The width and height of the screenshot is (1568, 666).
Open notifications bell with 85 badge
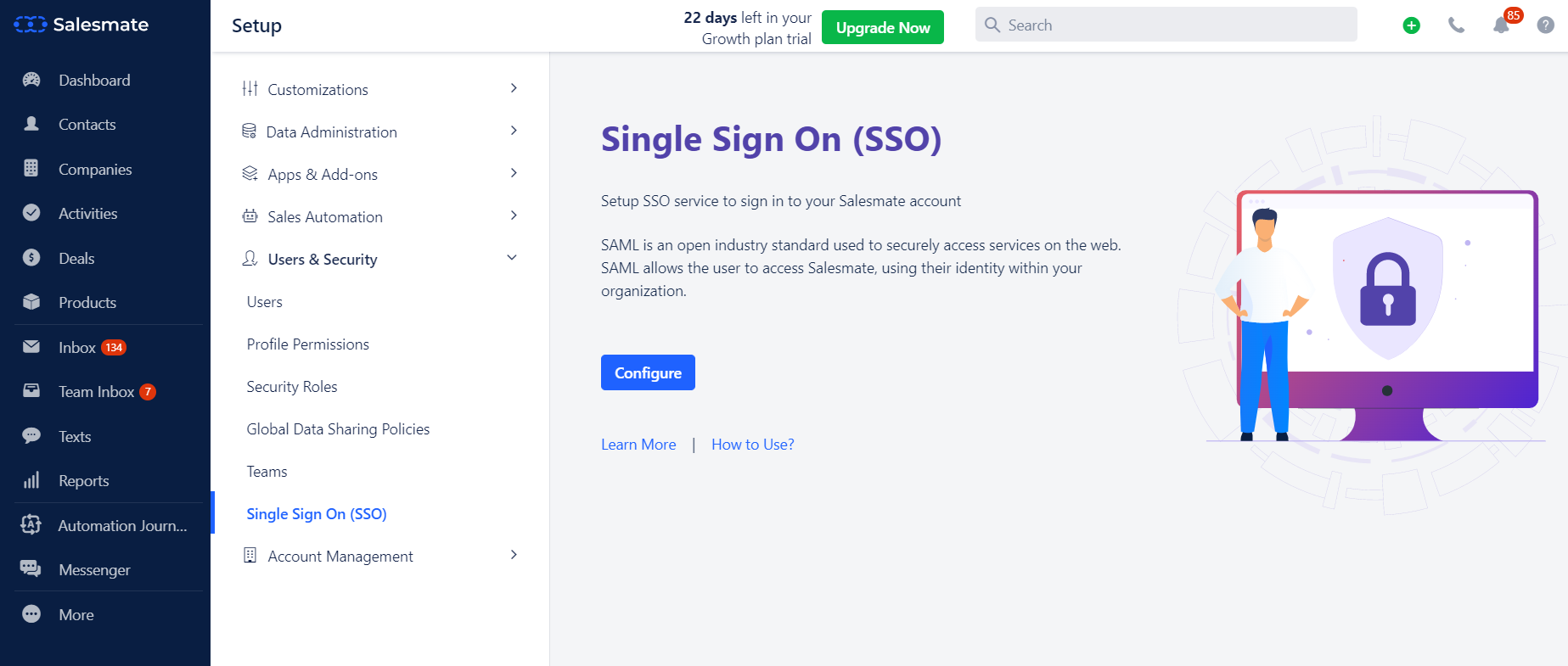pos(1501,25)
